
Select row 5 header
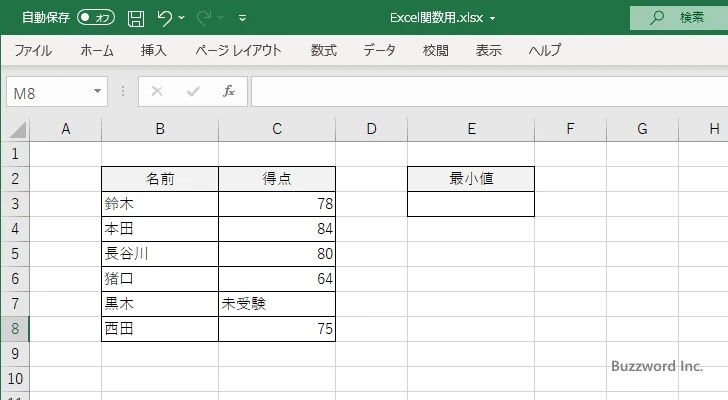tap(15, 254)
